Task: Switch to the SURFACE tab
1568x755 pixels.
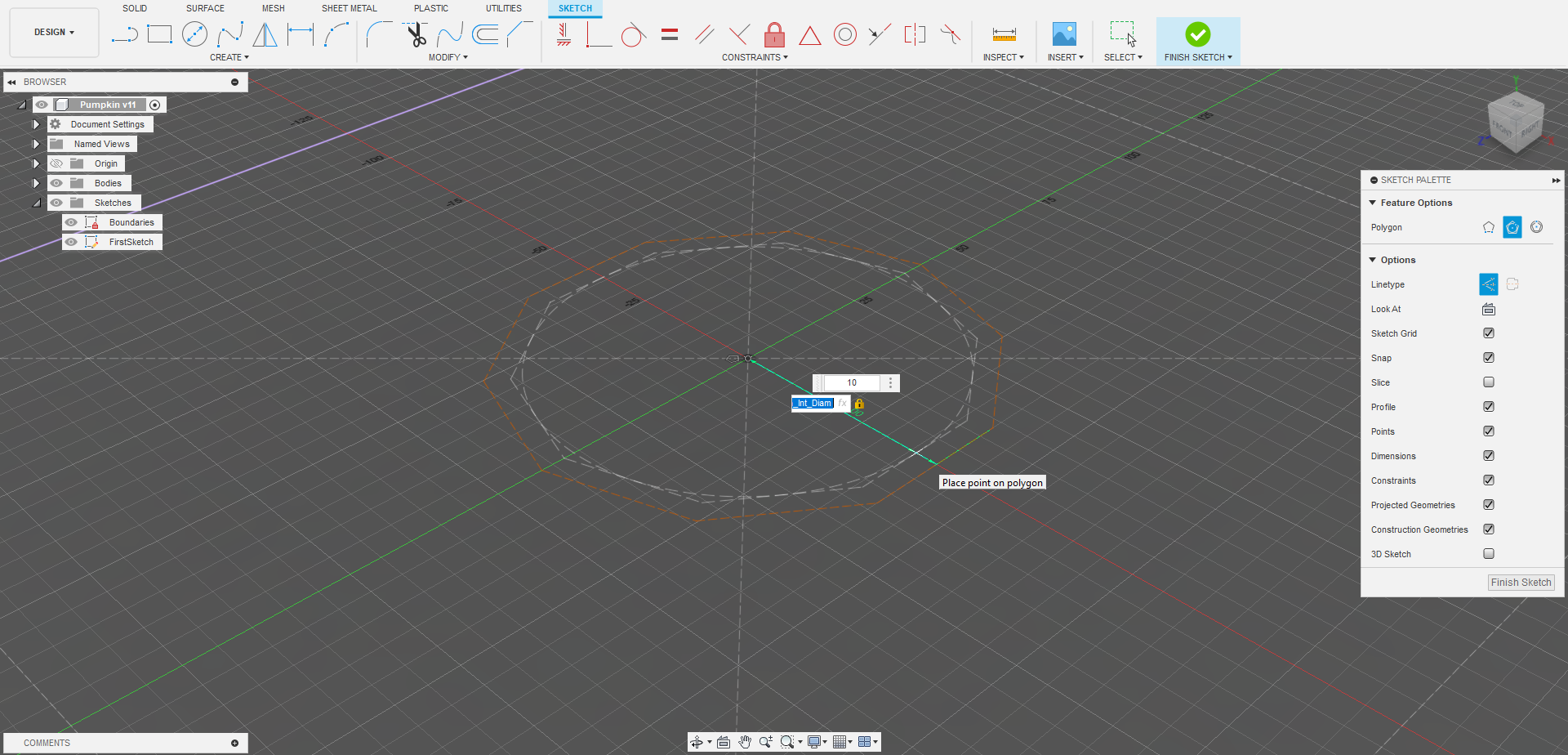Action: point(205,8)
